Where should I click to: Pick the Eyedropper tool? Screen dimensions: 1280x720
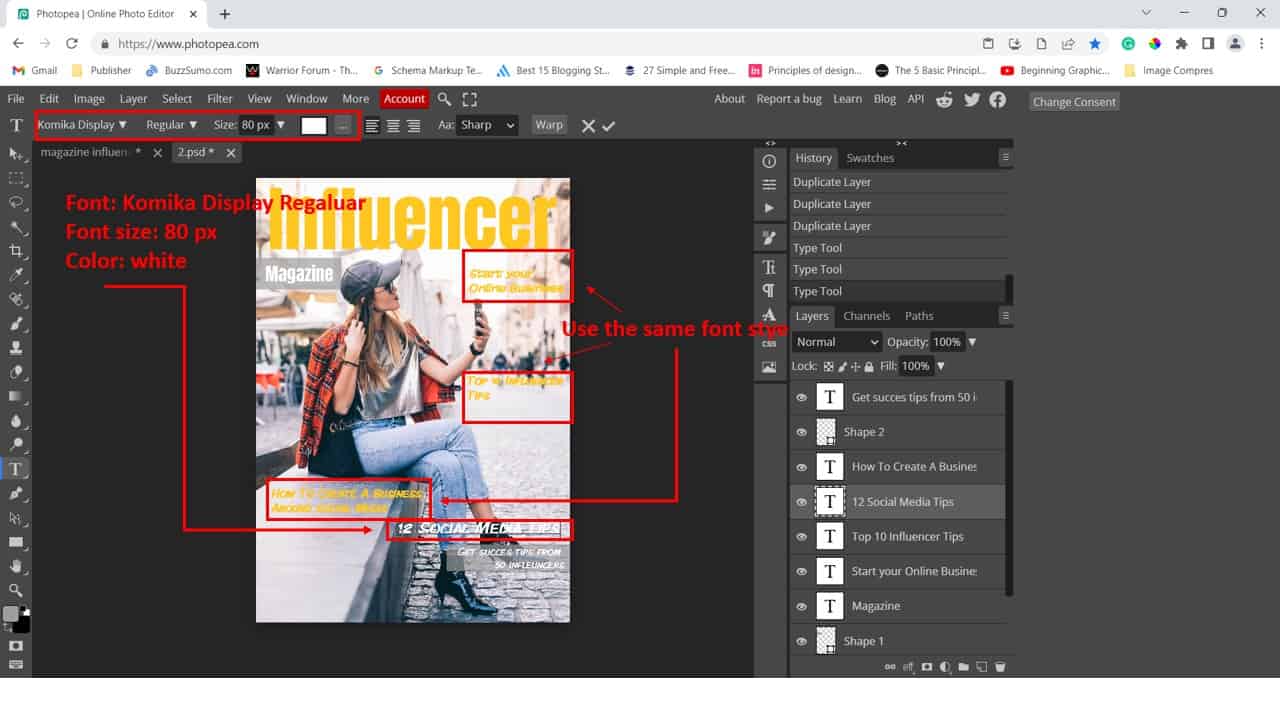click(16, 275)
